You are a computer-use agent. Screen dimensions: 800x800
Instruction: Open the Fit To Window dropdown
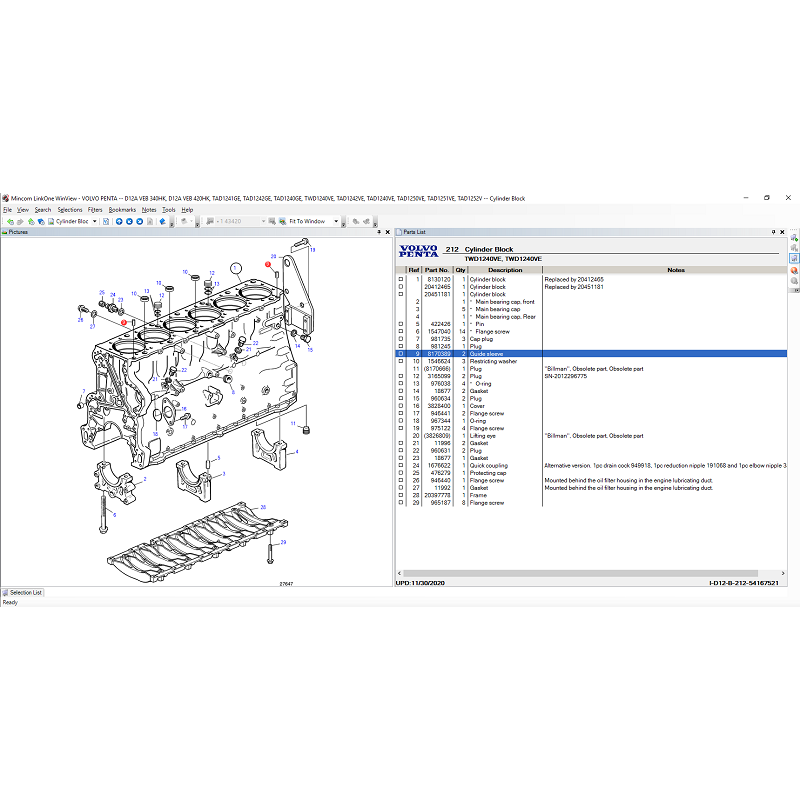tap(336, 222)
